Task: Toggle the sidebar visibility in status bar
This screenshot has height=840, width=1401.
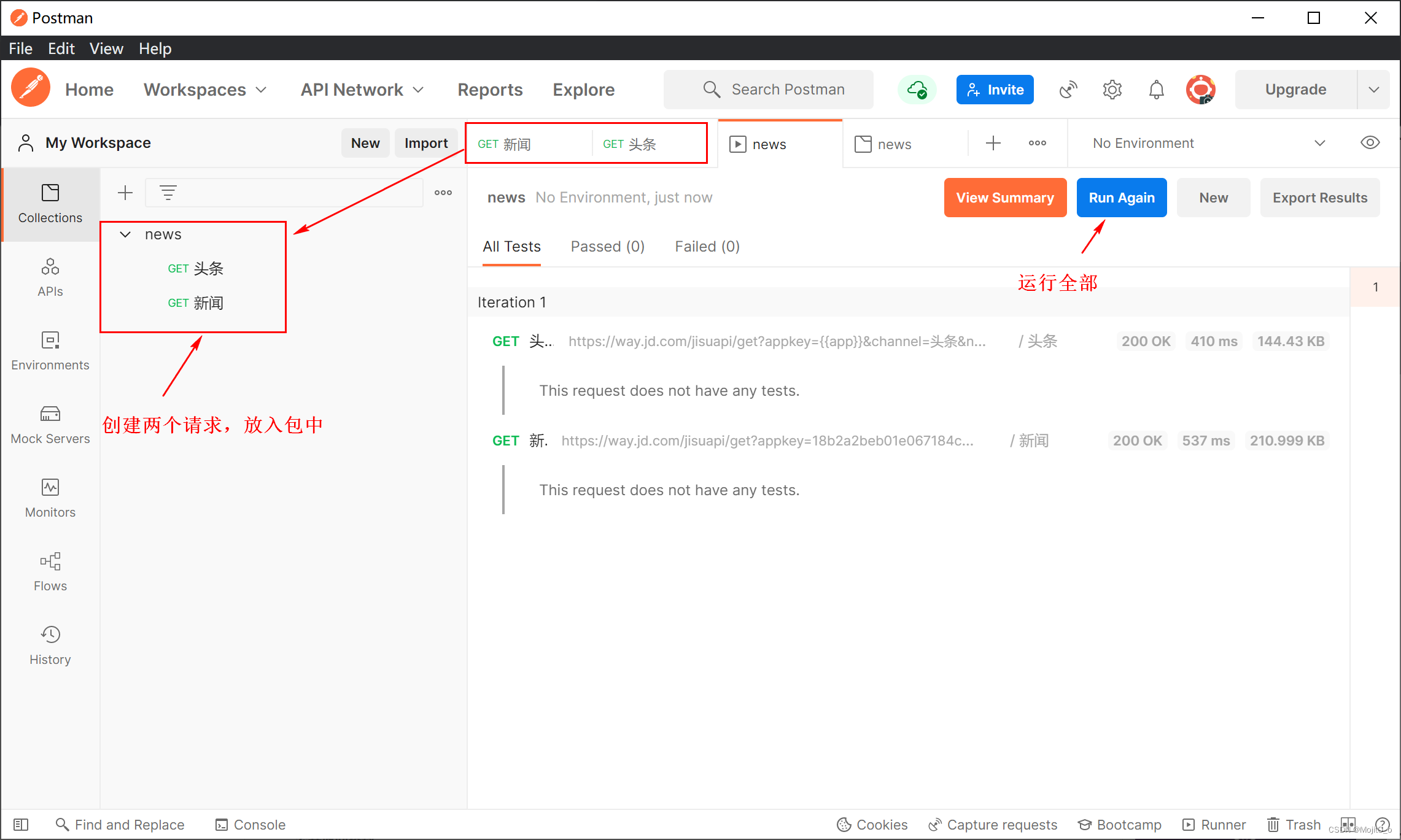Action: 21,824
